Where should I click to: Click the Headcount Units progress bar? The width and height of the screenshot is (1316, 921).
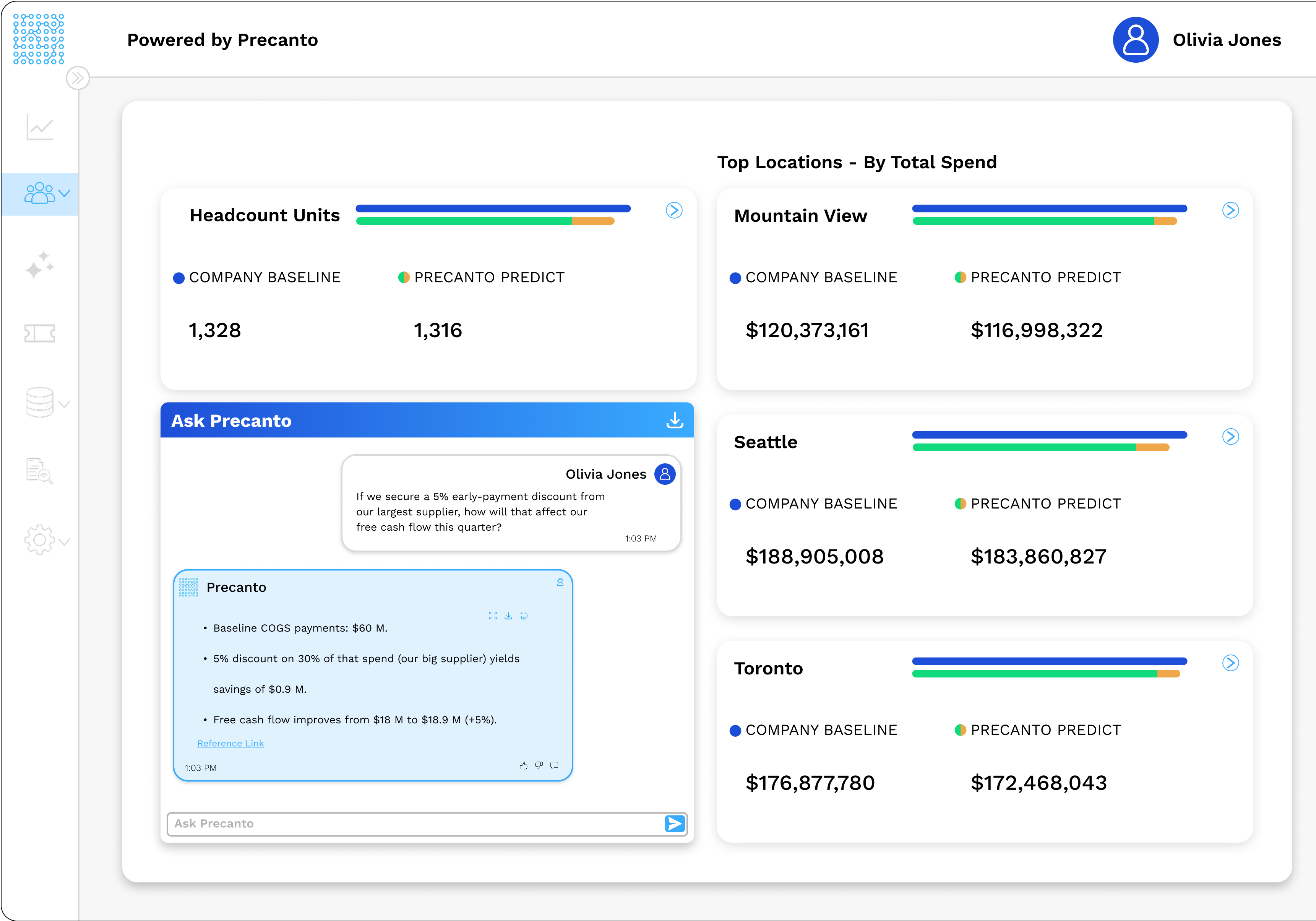pyautogui.click(x=493, y=214)
